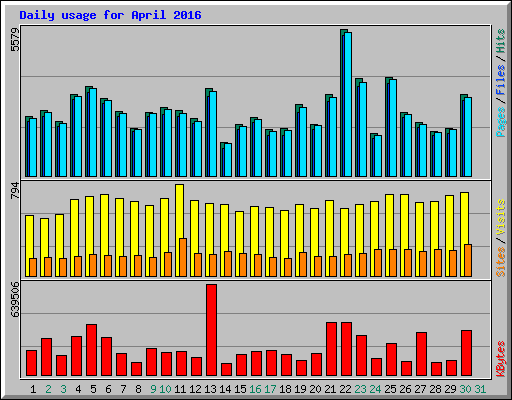Click day label 26 on the x-axis
Screen dimensions: 512x400
(405, 389)
